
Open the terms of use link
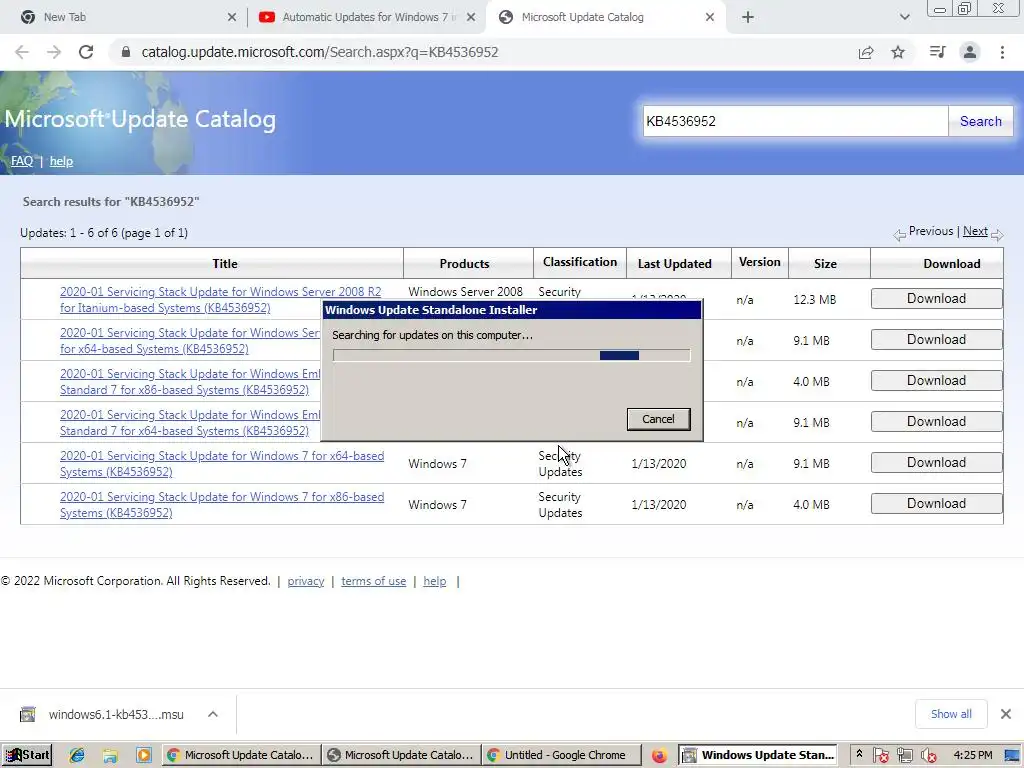click(x=374, y=581)
